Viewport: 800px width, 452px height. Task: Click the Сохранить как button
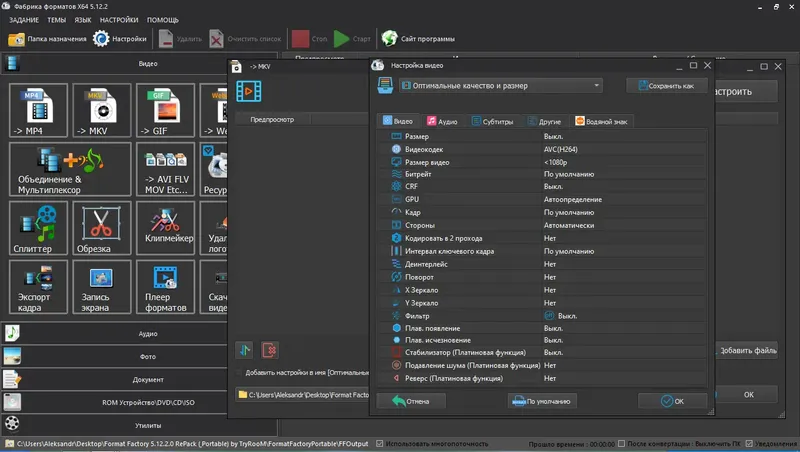666,86
